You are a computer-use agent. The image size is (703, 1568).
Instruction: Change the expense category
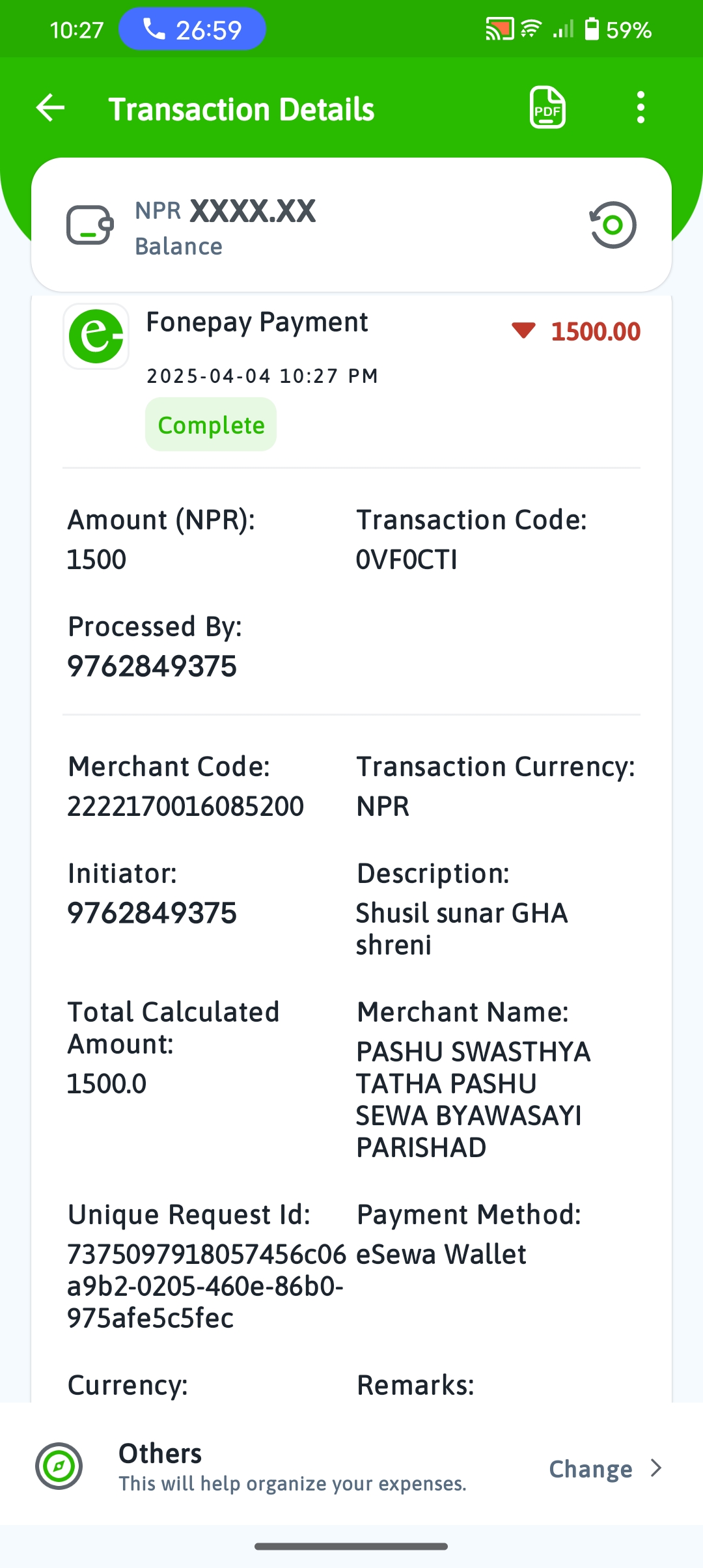(x=590, y=1468)
